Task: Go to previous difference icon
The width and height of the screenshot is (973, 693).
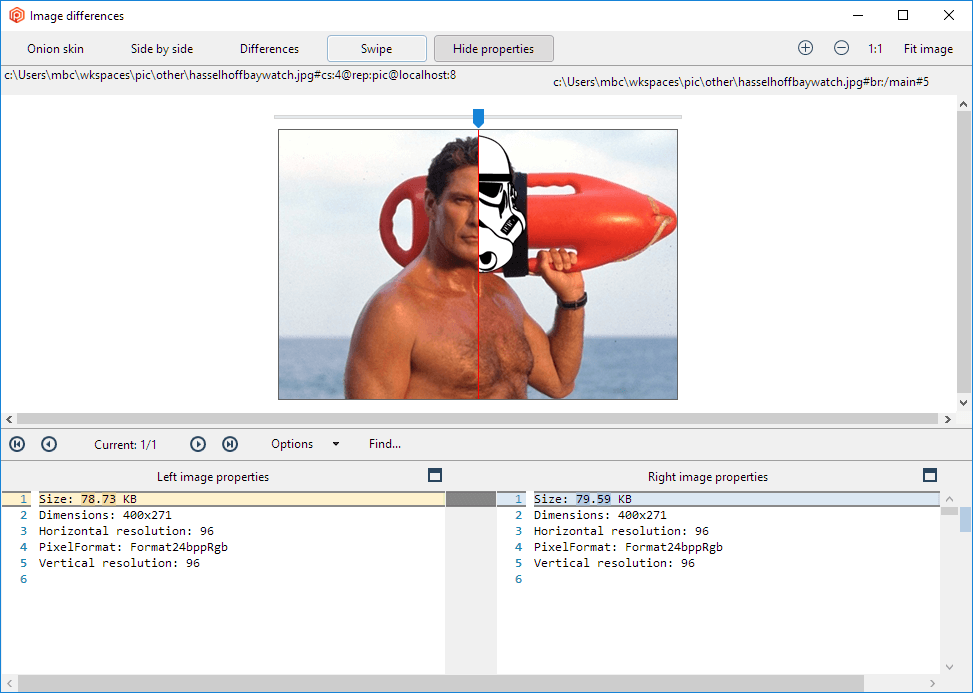Action: click(x=49, y=444)
